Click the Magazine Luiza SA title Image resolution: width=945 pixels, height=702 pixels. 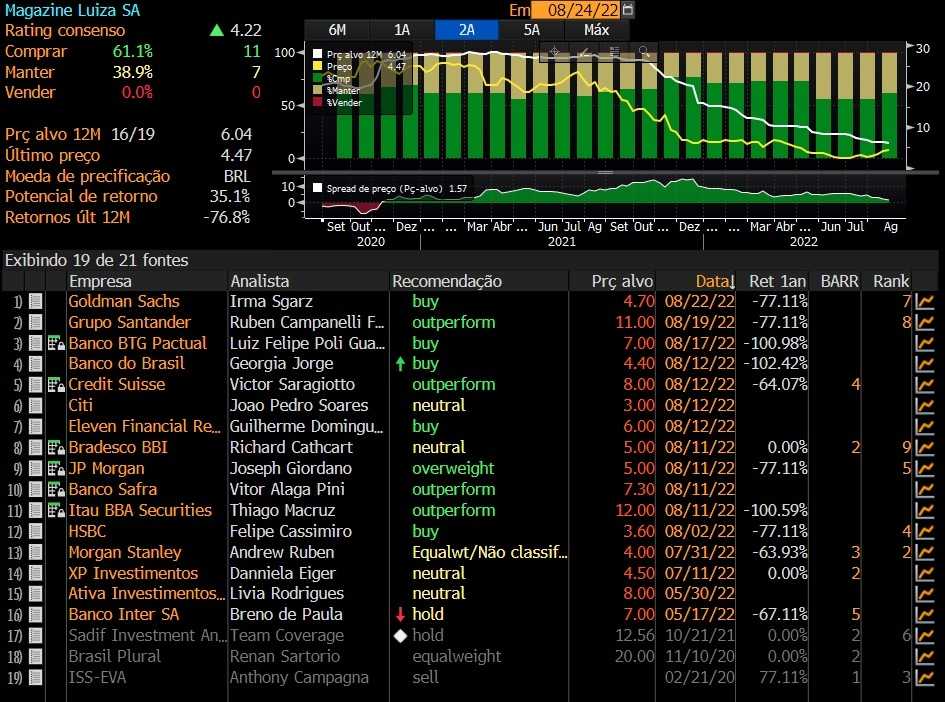click(72, 10)
